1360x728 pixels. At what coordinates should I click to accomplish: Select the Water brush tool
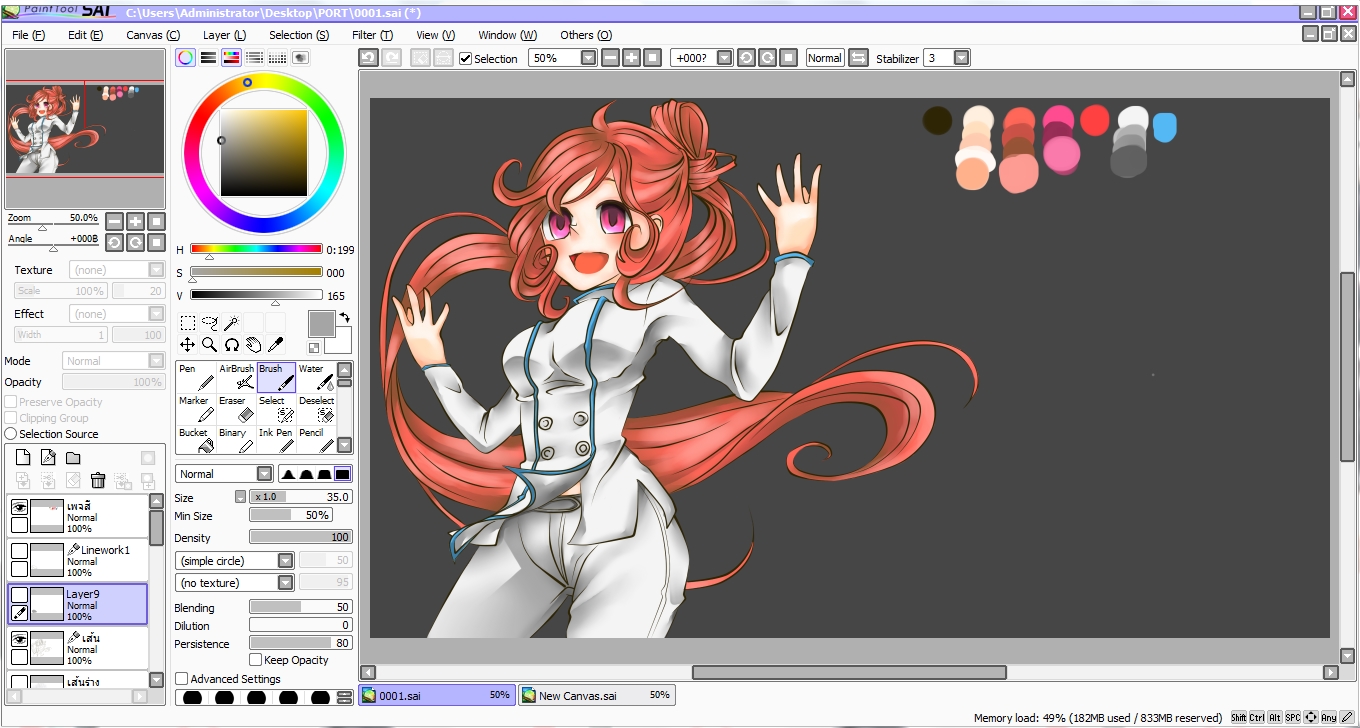316,377
